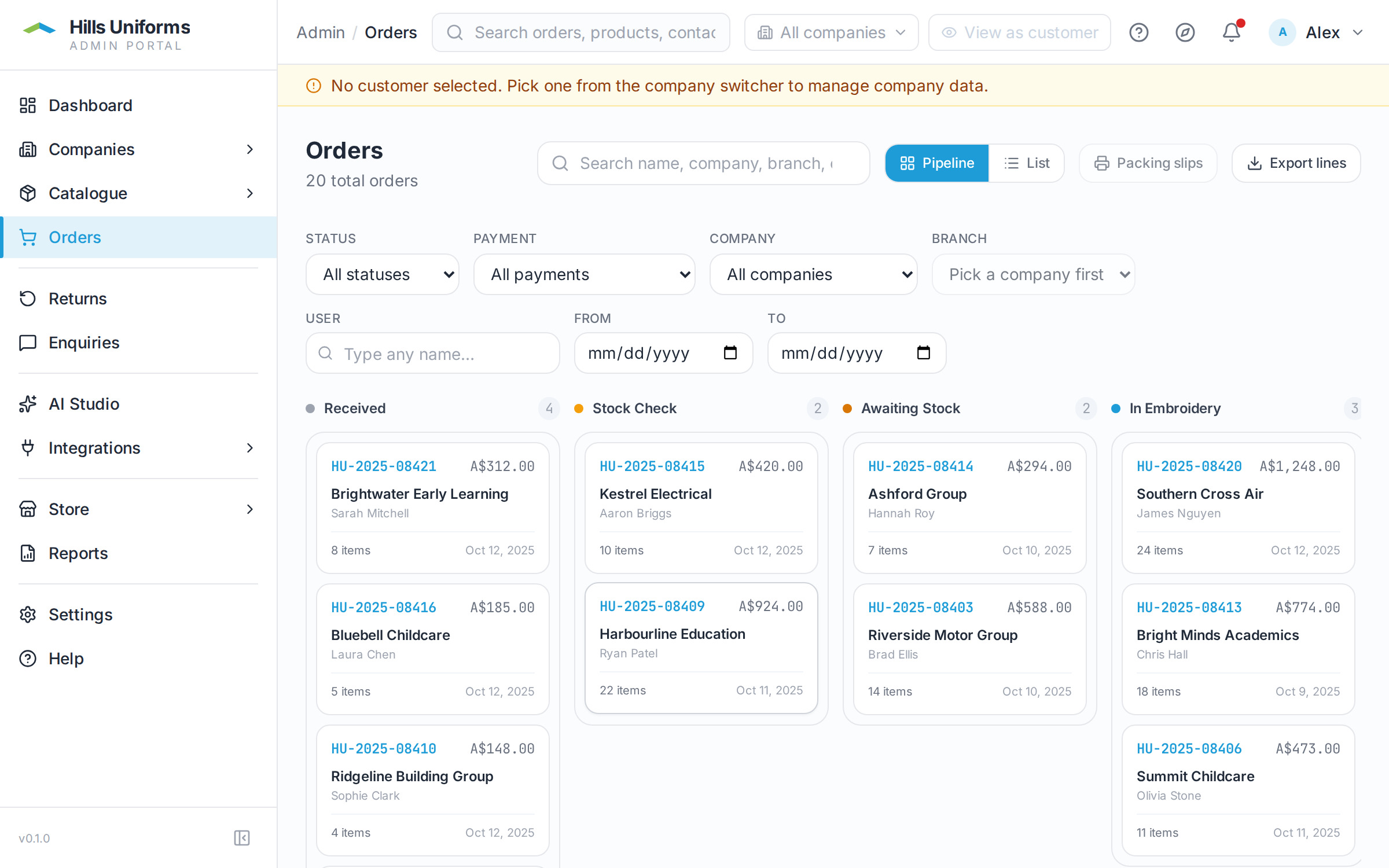1389x868 pixels.
Task: Open the Alex user menu chevron
Action: [x=1358, y=32]
